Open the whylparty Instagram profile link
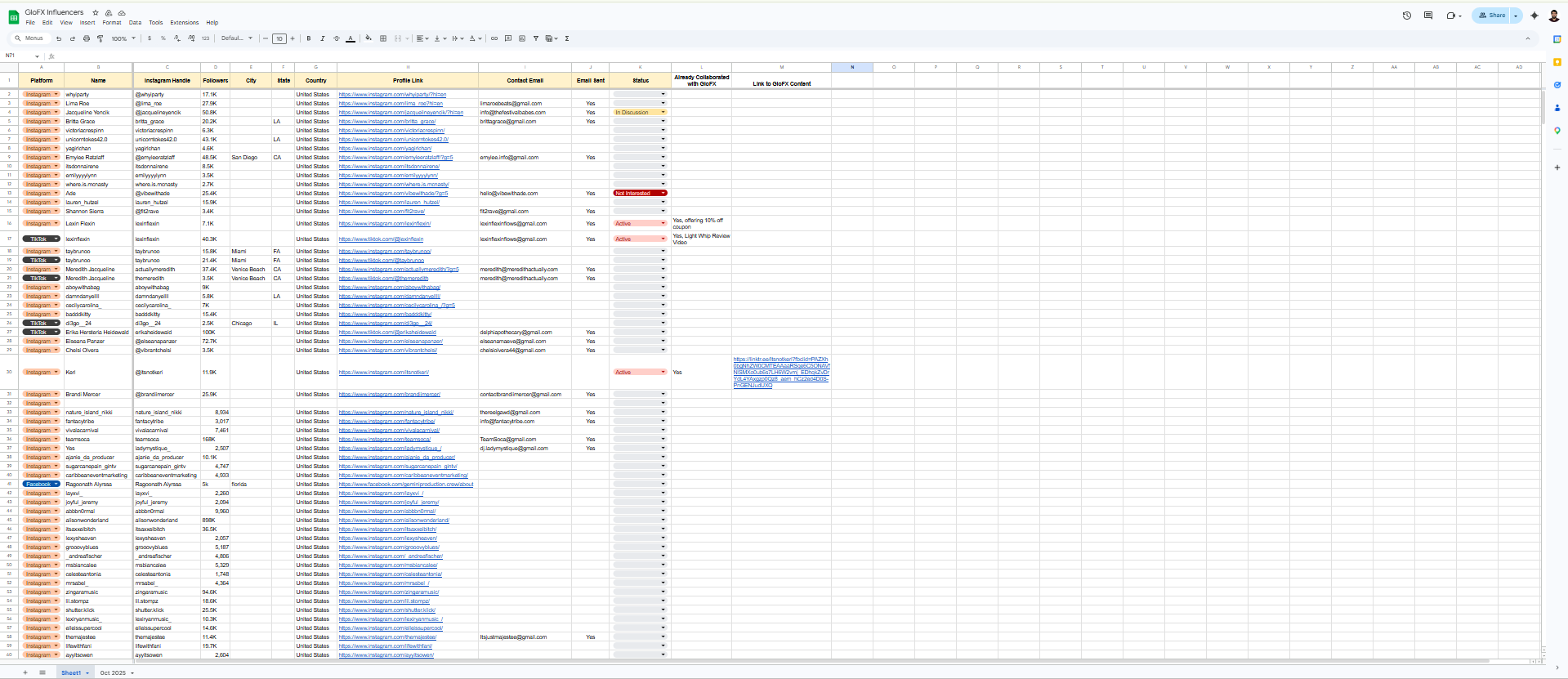Image resolution: width=1568 pixels, height=679 pixels. click(x=392, y=95)
